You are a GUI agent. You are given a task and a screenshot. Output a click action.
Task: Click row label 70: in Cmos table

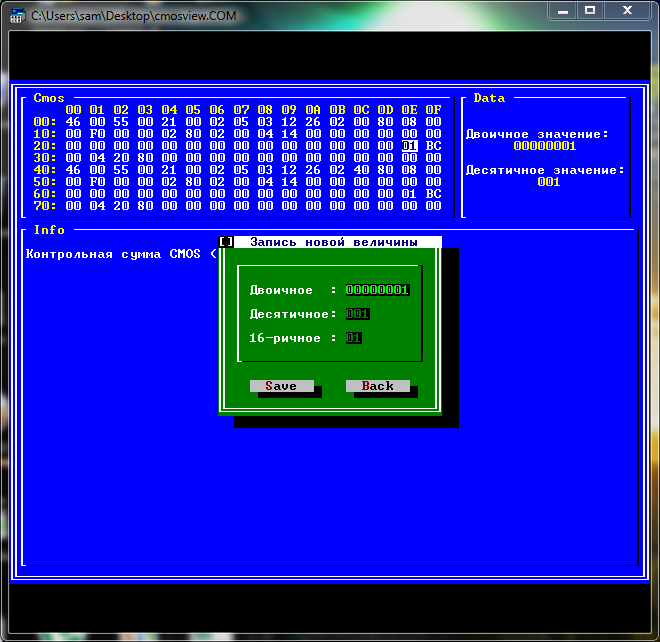45,206
